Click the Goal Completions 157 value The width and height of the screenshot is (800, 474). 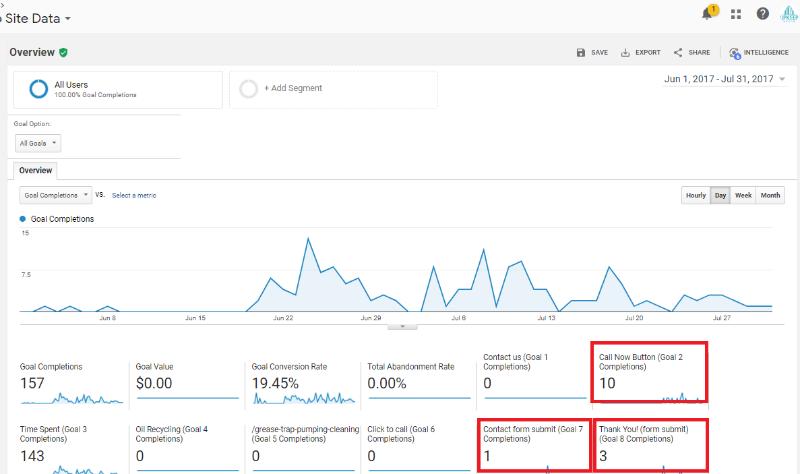point(32,383)
